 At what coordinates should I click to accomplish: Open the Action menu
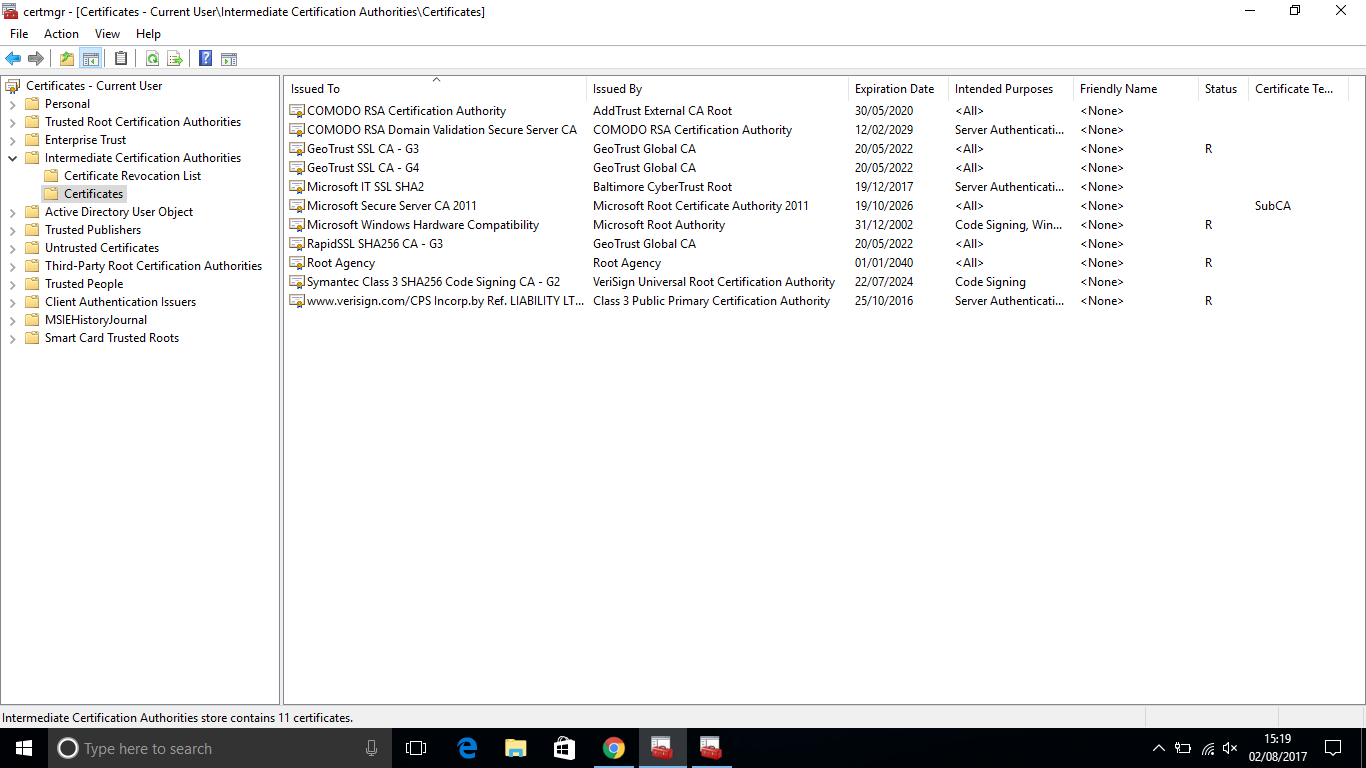coord(61,34)
